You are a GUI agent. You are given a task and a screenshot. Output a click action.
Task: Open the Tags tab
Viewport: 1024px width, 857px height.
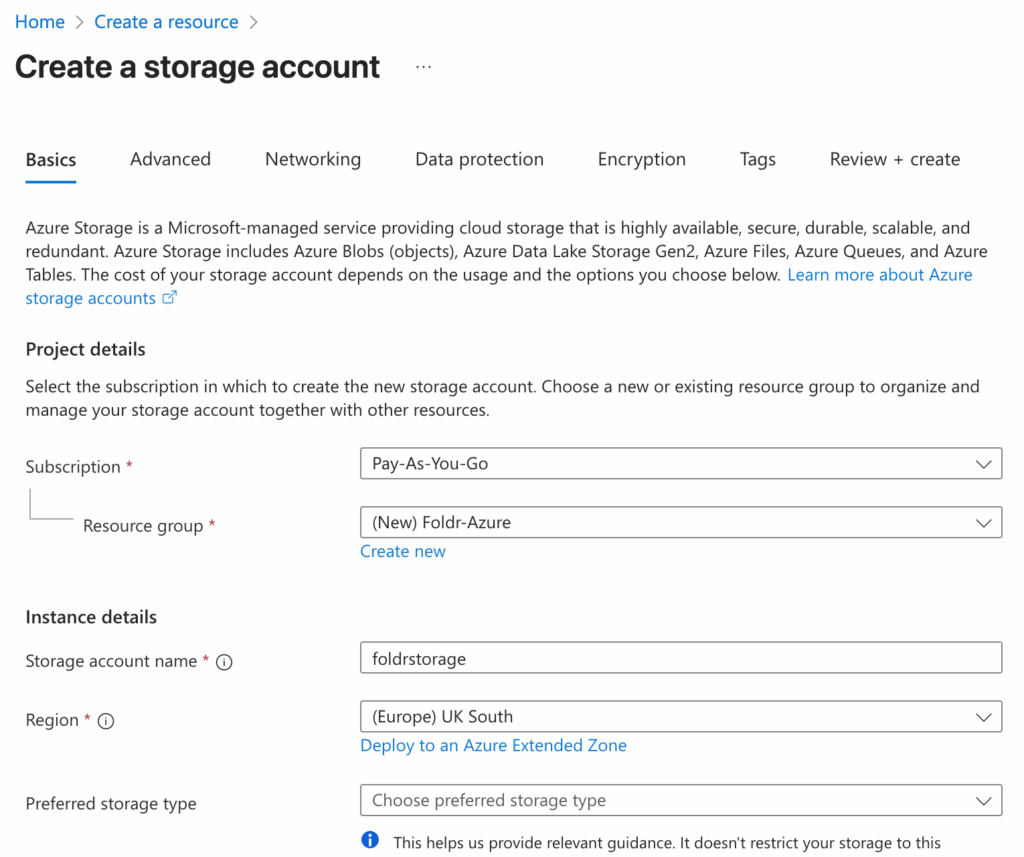click(757, 159)
